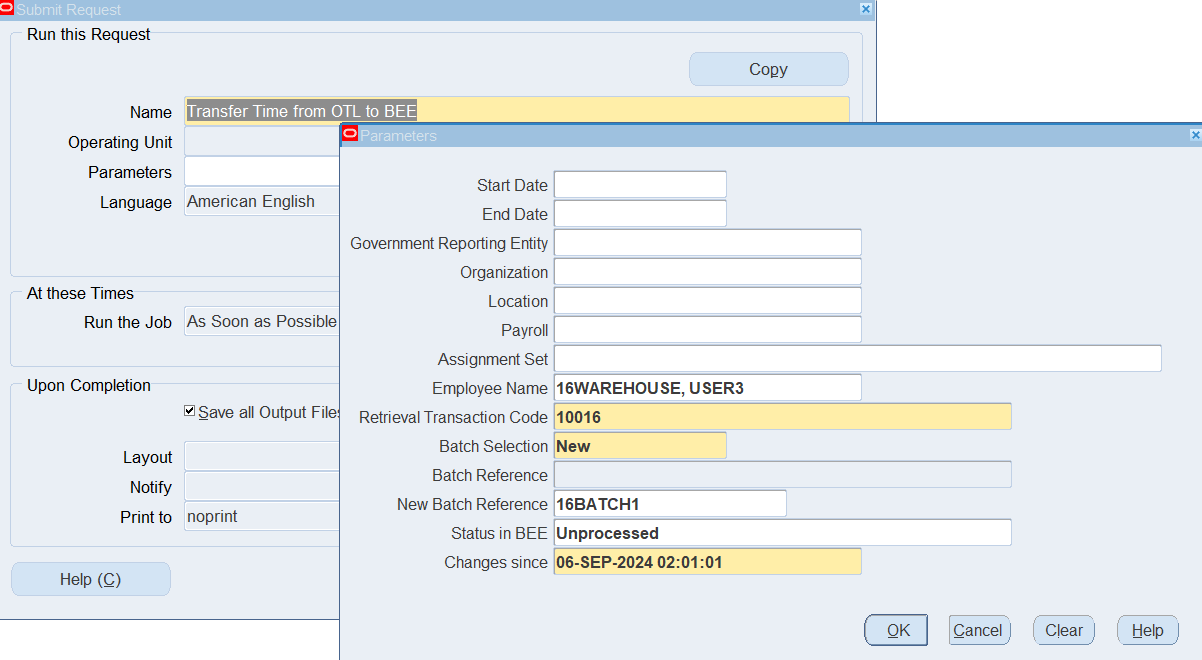Click the Request Name field

pyautogui.click(x=517, y=111)
